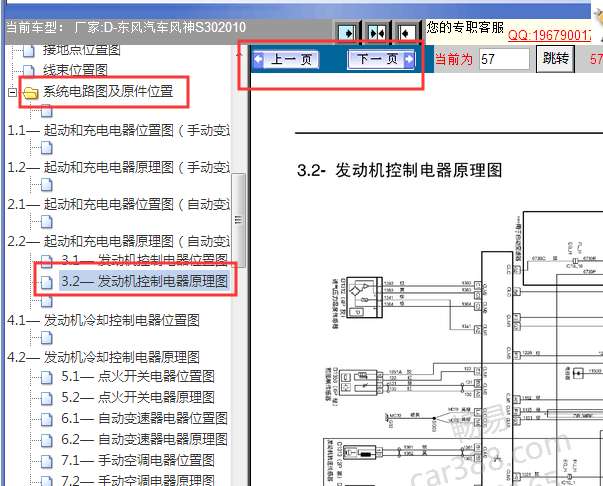Click the split-arrows panel layout icon
603x486 pixels.
pos(377,33)
